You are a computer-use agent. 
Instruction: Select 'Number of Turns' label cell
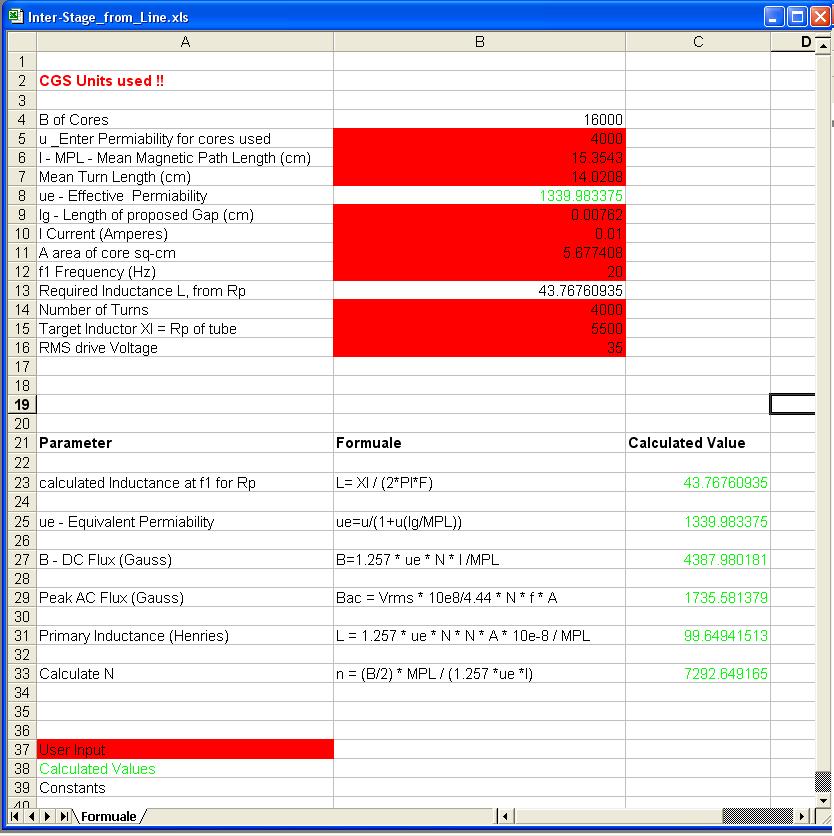(x=185, y=310)
